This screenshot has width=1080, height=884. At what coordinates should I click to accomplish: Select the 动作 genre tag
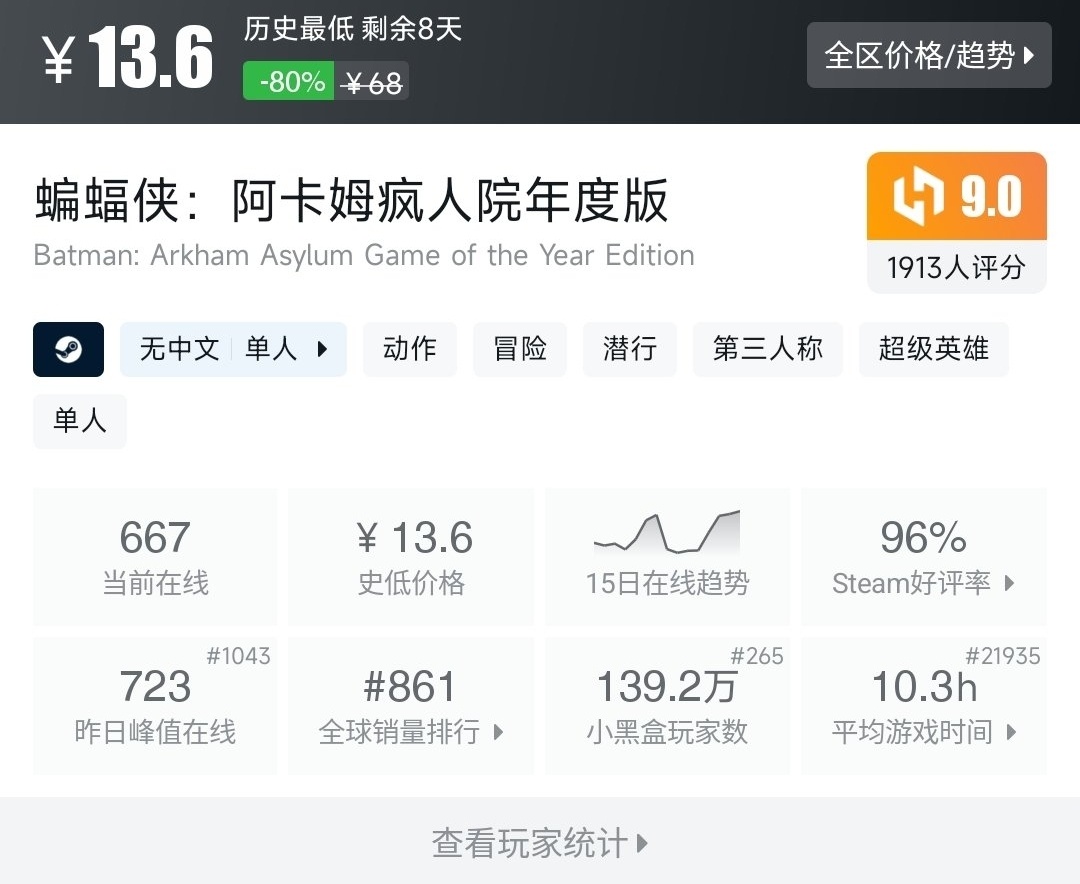[409, 349]
